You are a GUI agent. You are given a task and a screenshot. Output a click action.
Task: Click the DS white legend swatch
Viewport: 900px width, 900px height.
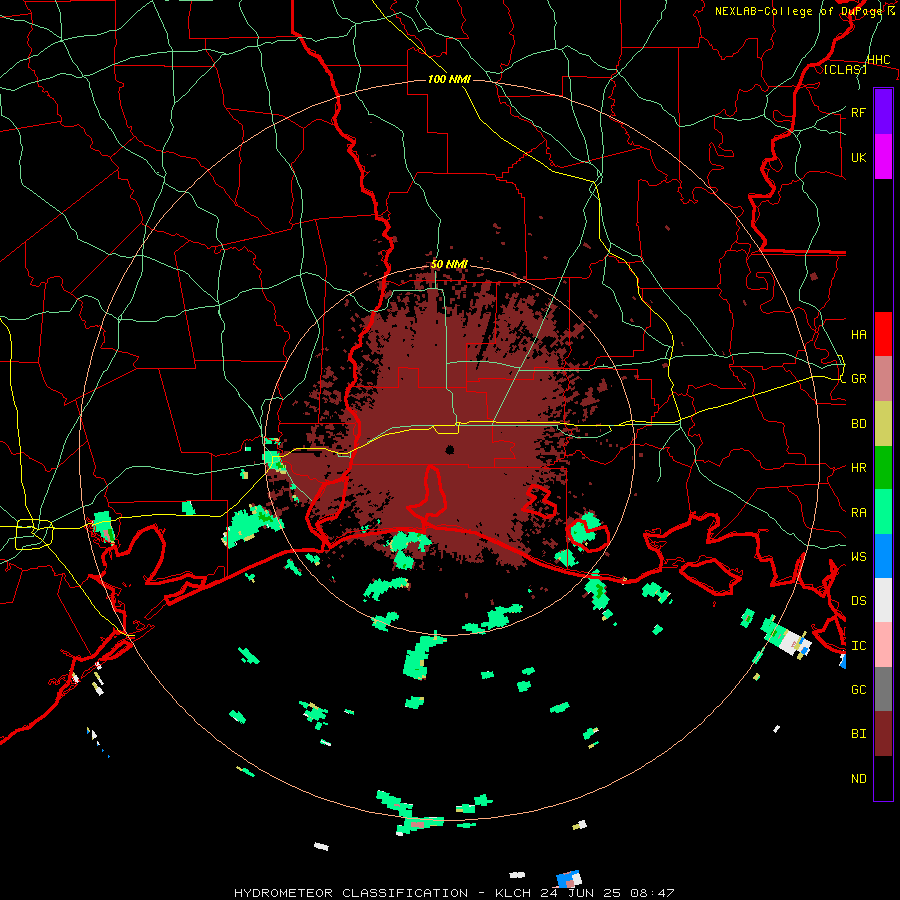coord(883,600)
